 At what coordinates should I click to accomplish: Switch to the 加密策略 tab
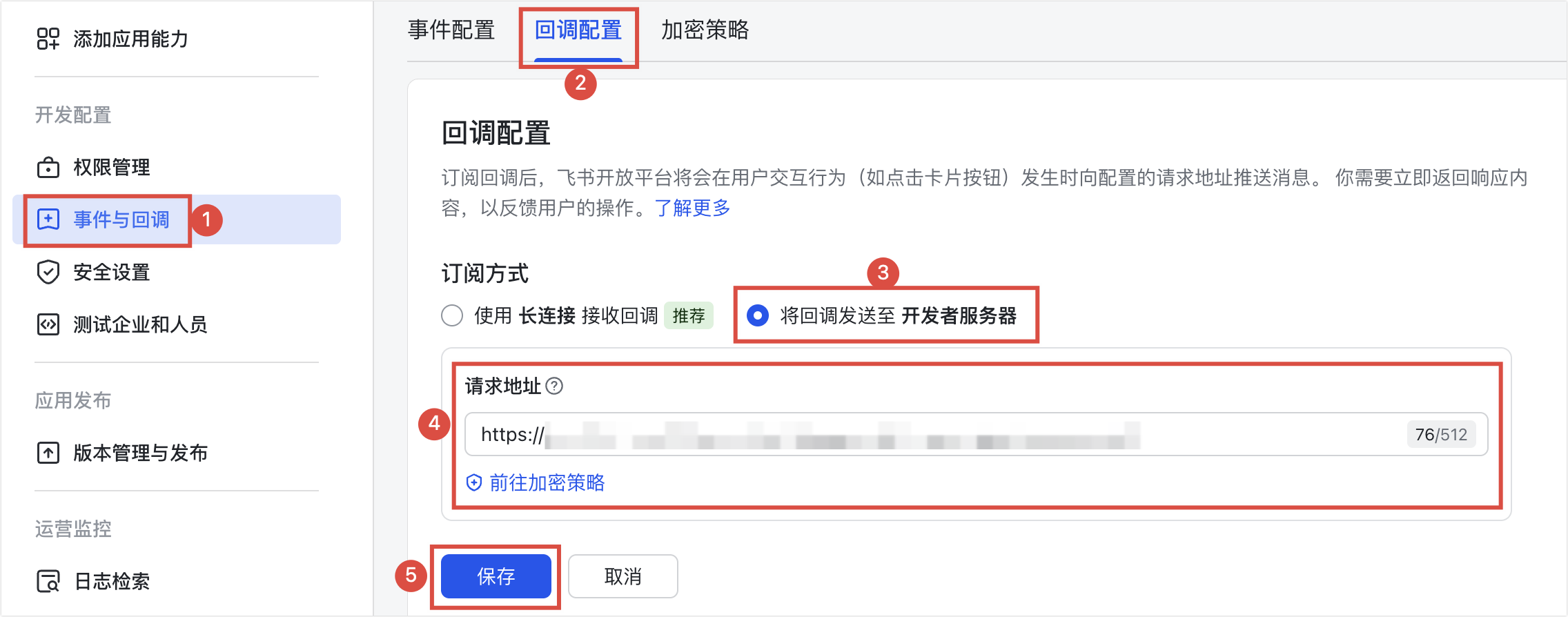(705, 30)
